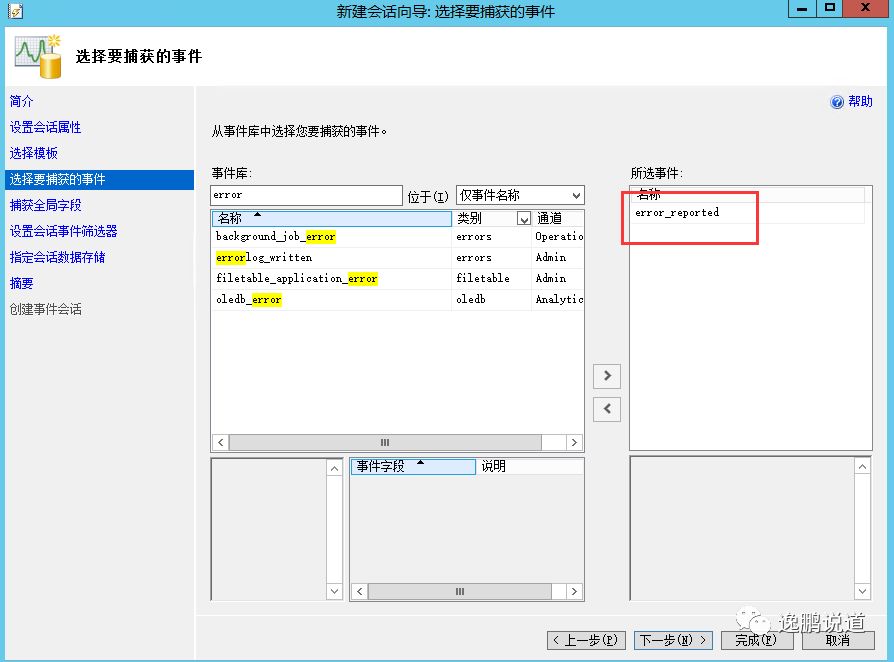Minimize the wizard window
This screenshot has width=894, height=662.
(803, 9)
